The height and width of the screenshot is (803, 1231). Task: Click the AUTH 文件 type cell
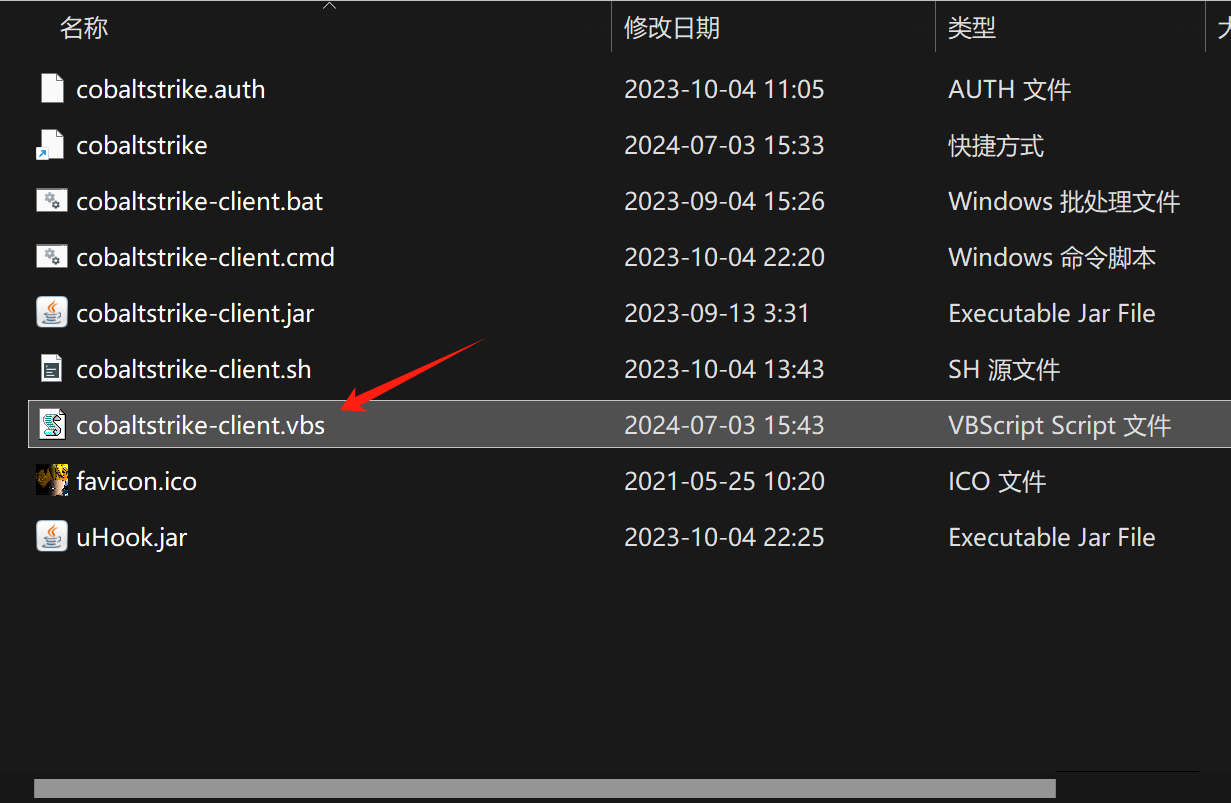coord(1010,89)
